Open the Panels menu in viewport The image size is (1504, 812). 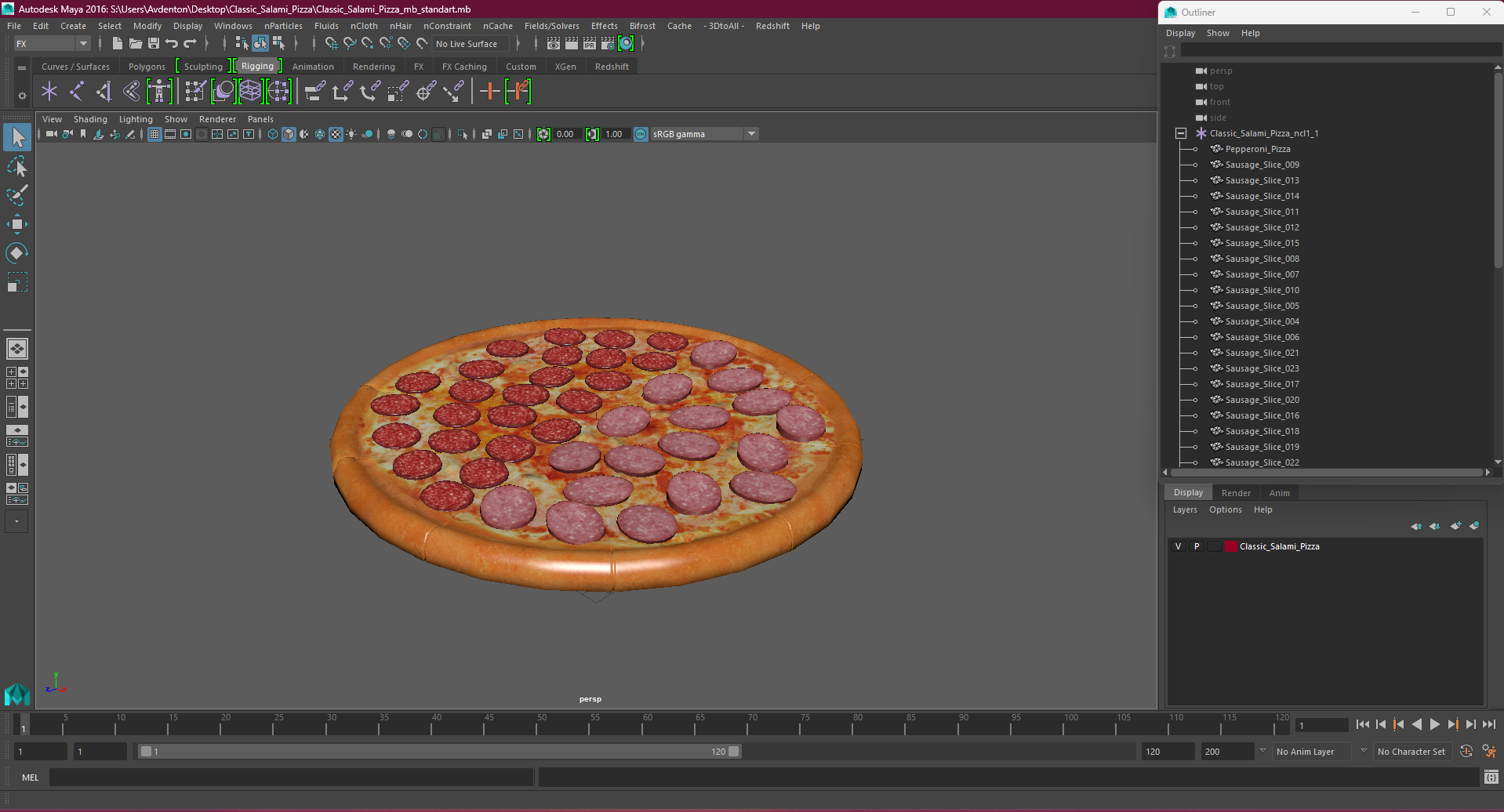coord(260,119)
